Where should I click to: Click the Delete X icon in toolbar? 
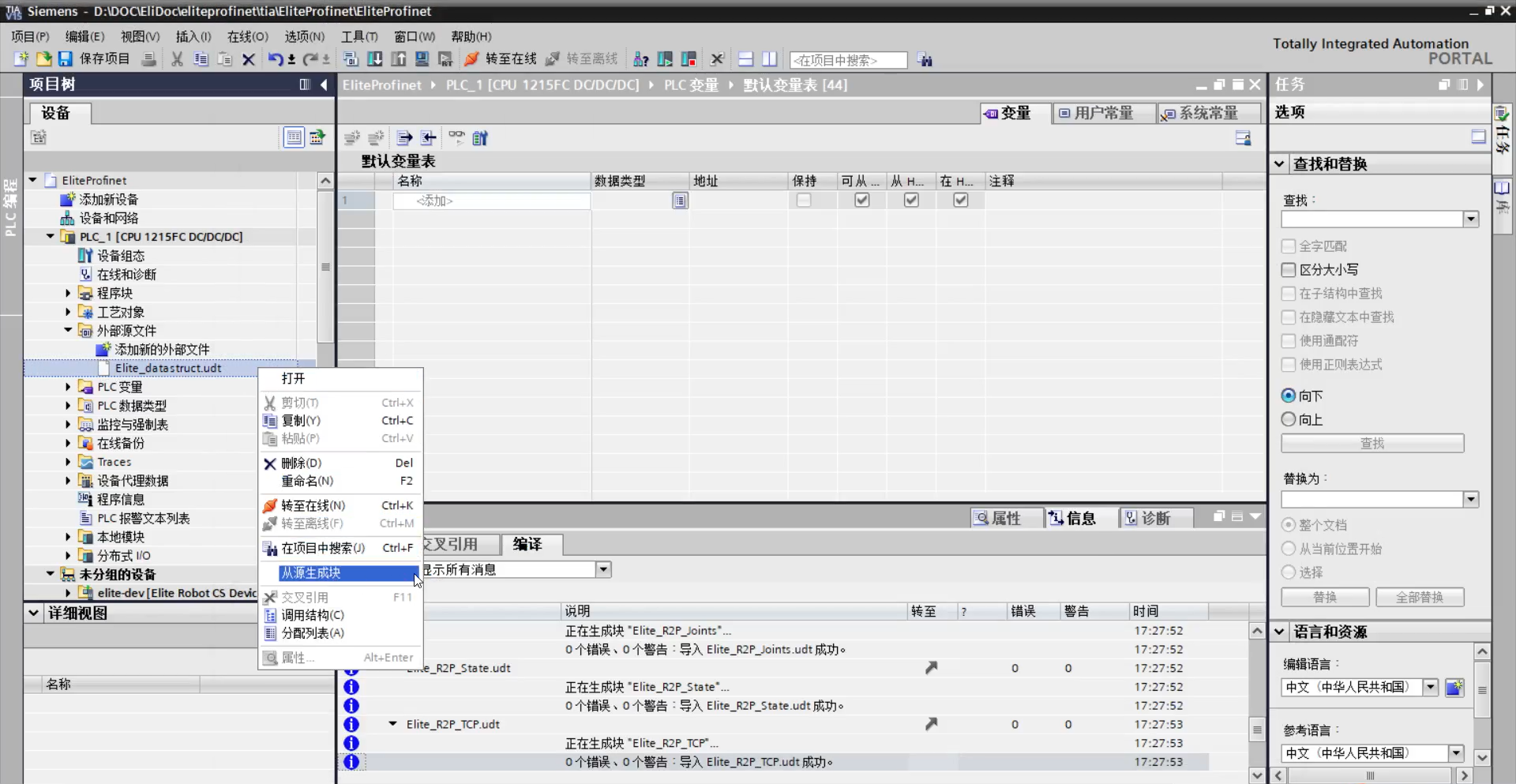[x=248, y=59]
